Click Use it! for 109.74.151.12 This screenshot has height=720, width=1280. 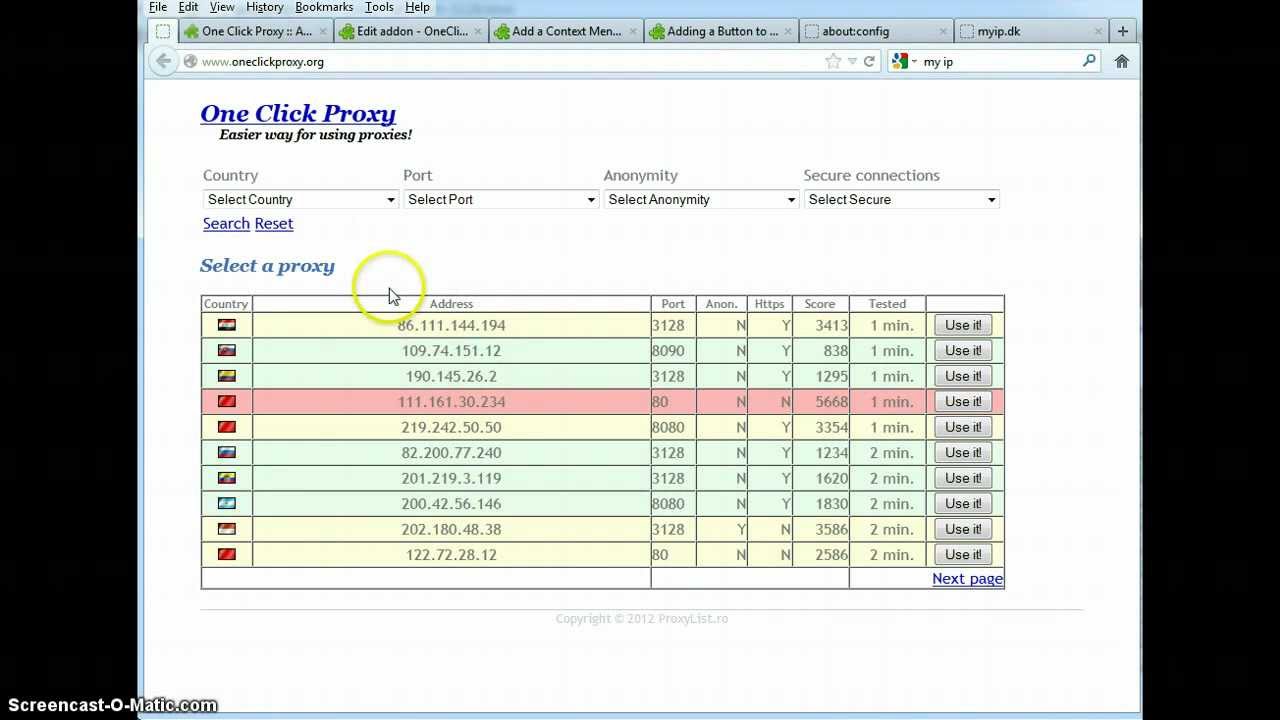click(963, 350)
